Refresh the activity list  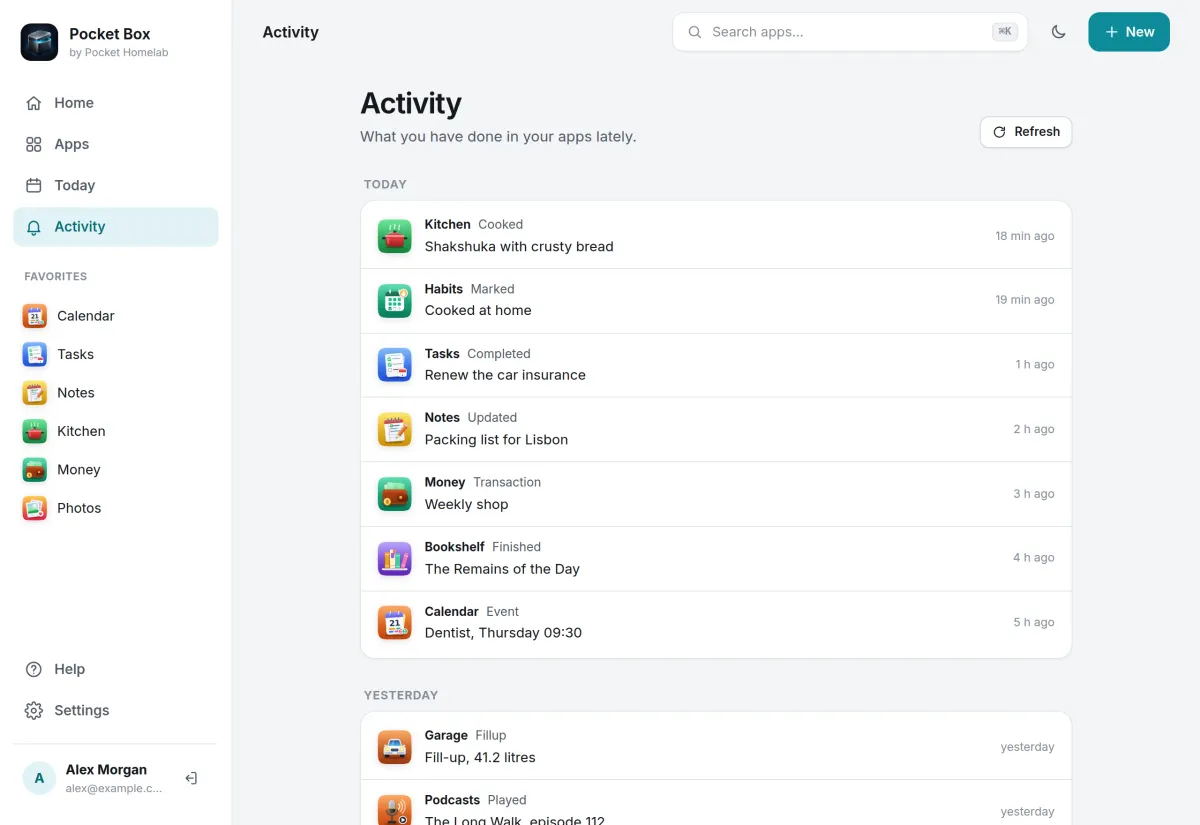(x=1026, y=132)
